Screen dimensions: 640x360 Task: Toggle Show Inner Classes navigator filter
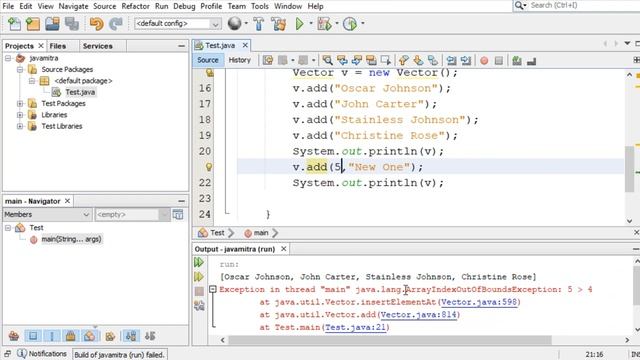tap(89, 336)
